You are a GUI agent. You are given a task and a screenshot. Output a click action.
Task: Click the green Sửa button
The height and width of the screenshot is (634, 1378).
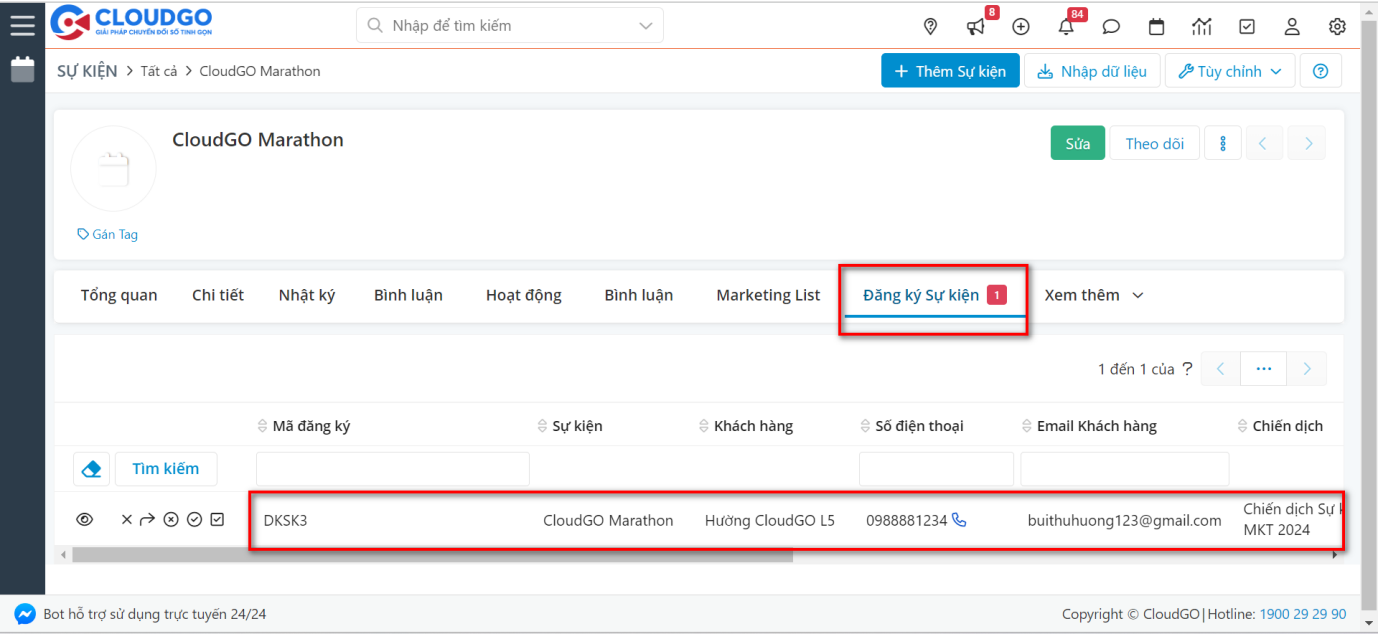(1077, 143)
